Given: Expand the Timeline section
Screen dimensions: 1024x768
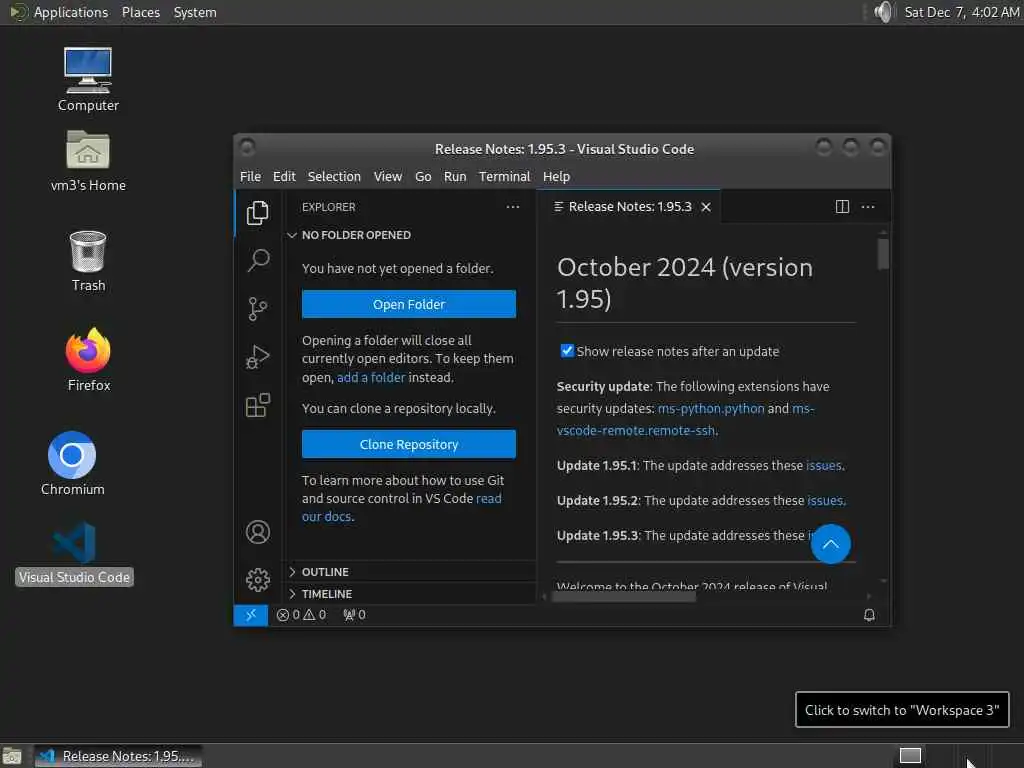Looking at the screenshot, I should click(410, 594).
